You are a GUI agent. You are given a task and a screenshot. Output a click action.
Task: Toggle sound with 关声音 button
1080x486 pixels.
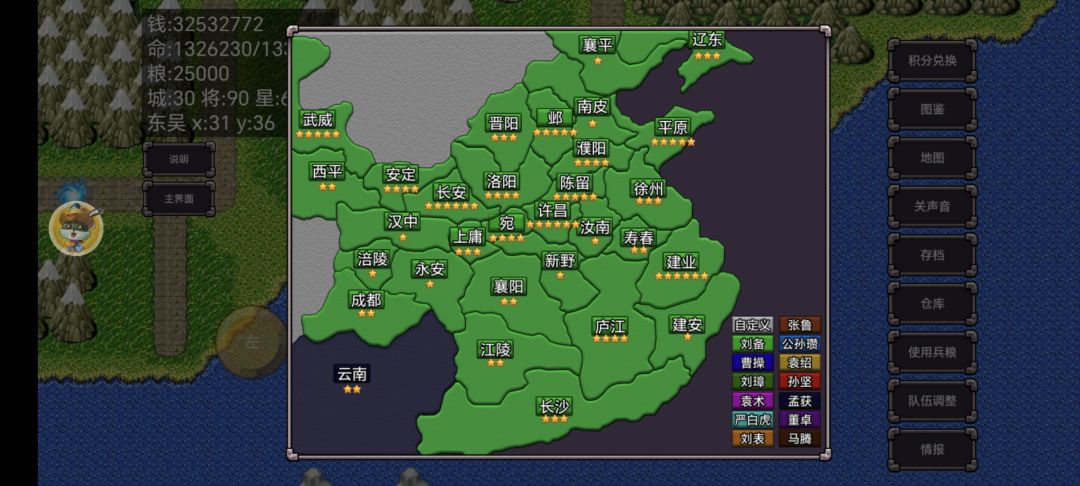(x=932, y=207)
